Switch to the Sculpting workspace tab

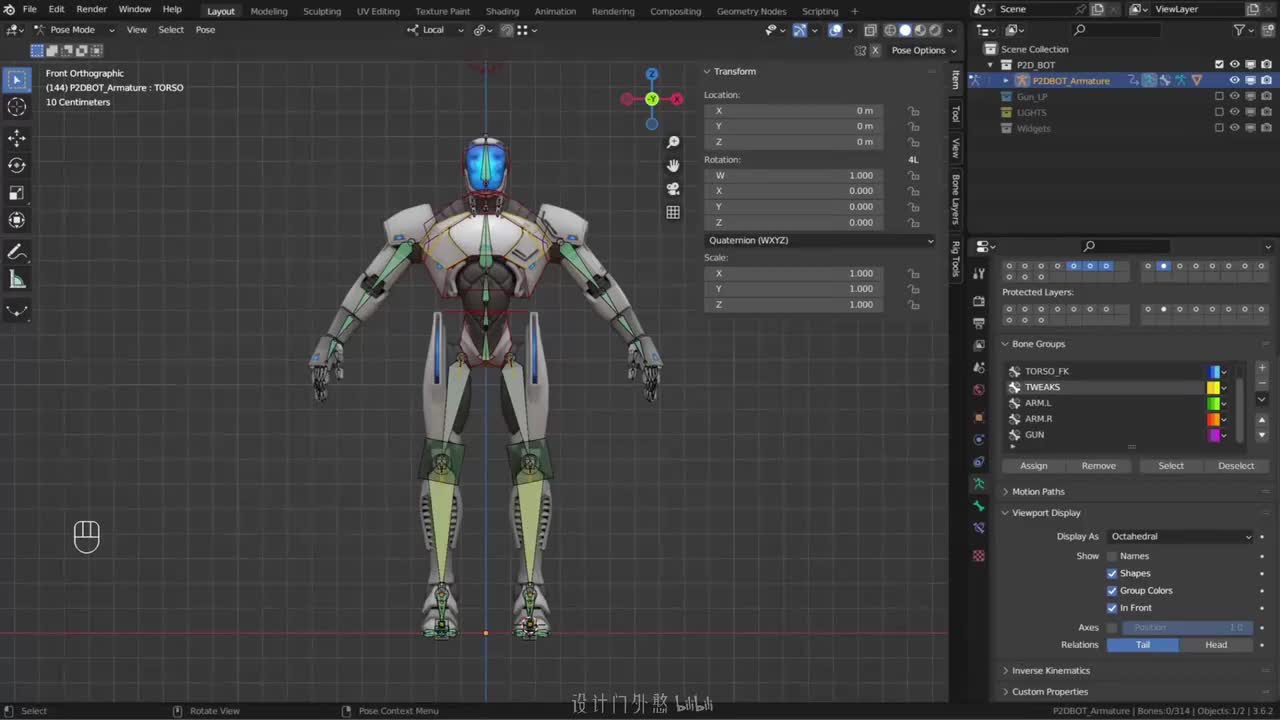tap(322, 11)
